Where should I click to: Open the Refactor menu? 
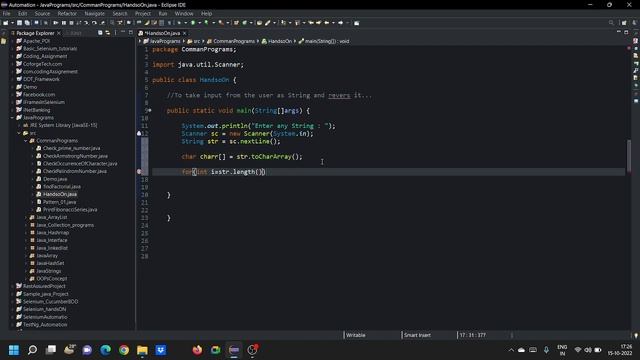[67, 13]
